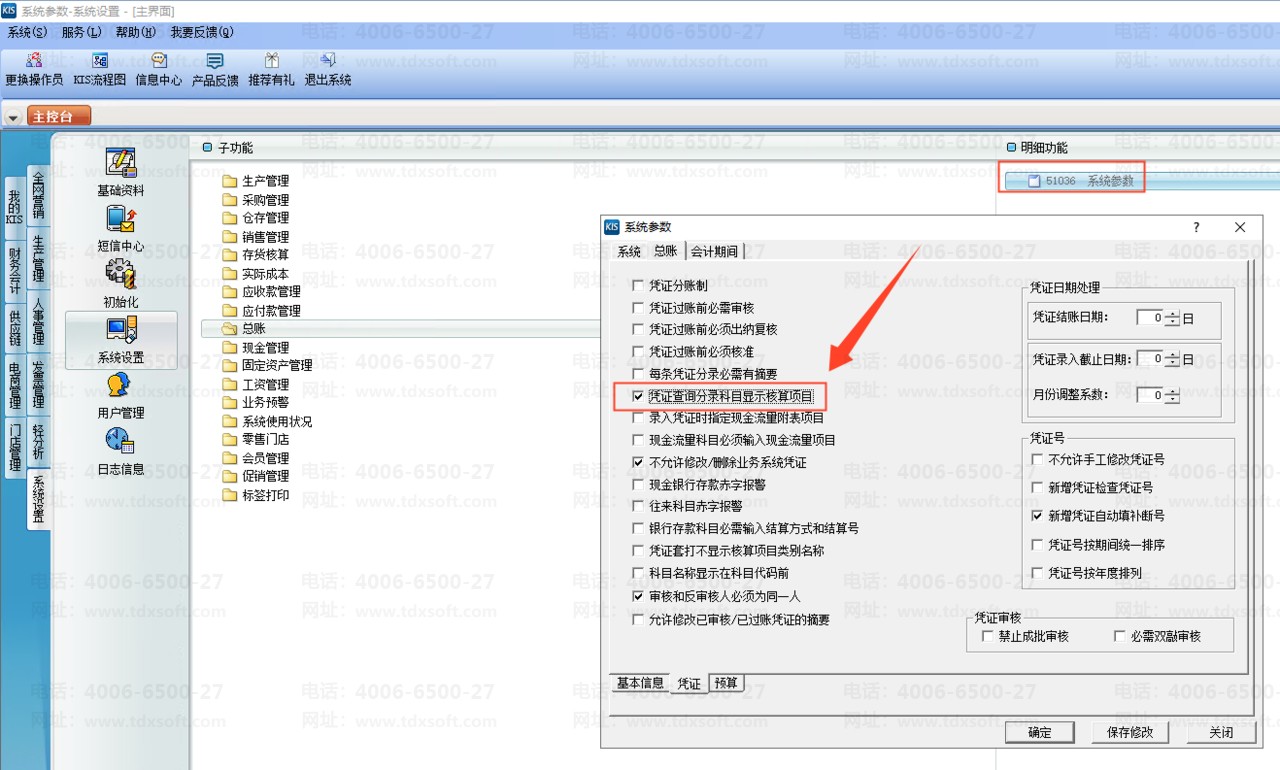
Task: Increase the 凭证结账日期 spinner value
Action: (1172, 314)
